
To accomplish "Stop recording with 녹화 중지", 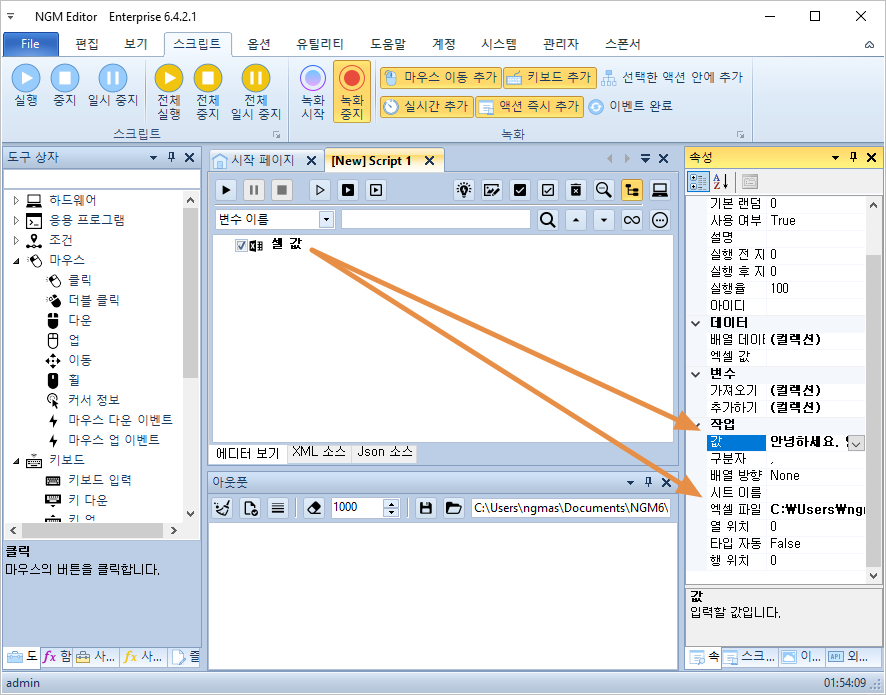I will coord(351,92).
